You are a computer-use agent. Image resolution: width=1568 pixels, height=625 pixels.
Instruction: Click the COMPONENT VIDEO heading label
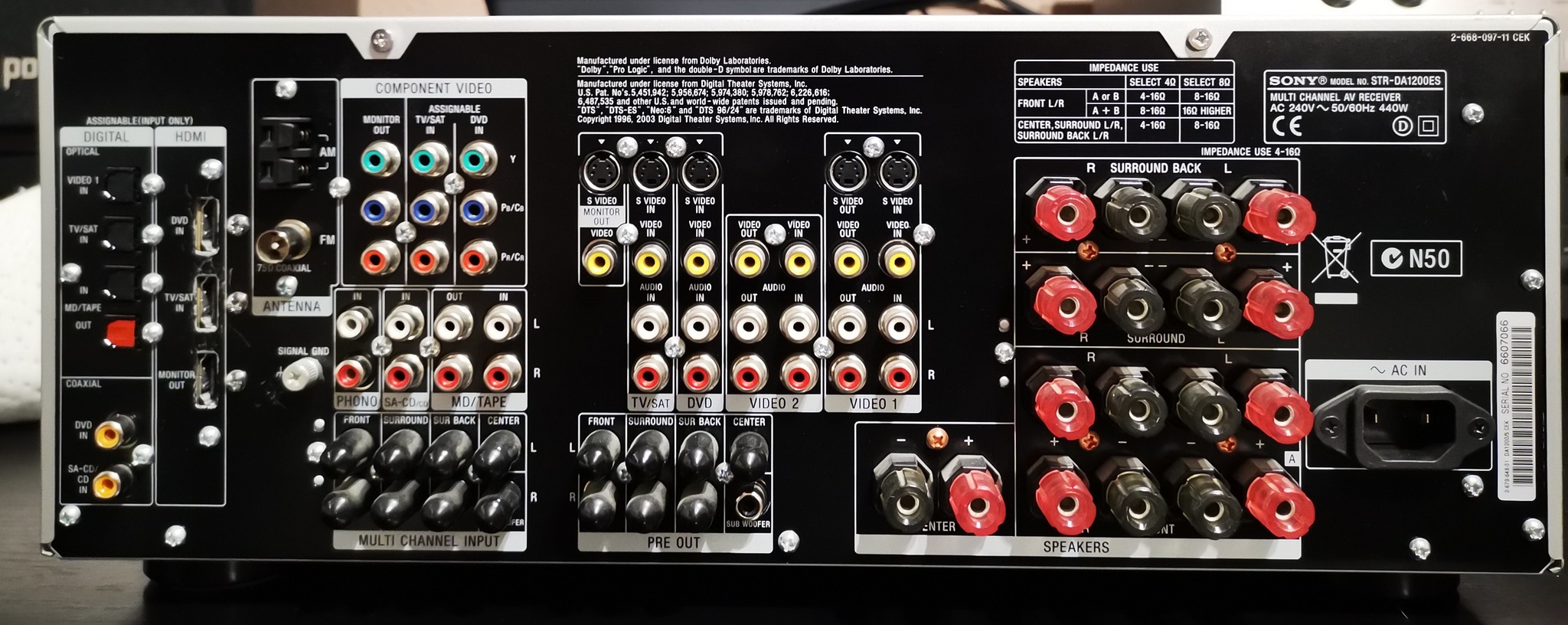tap(433, 89)
